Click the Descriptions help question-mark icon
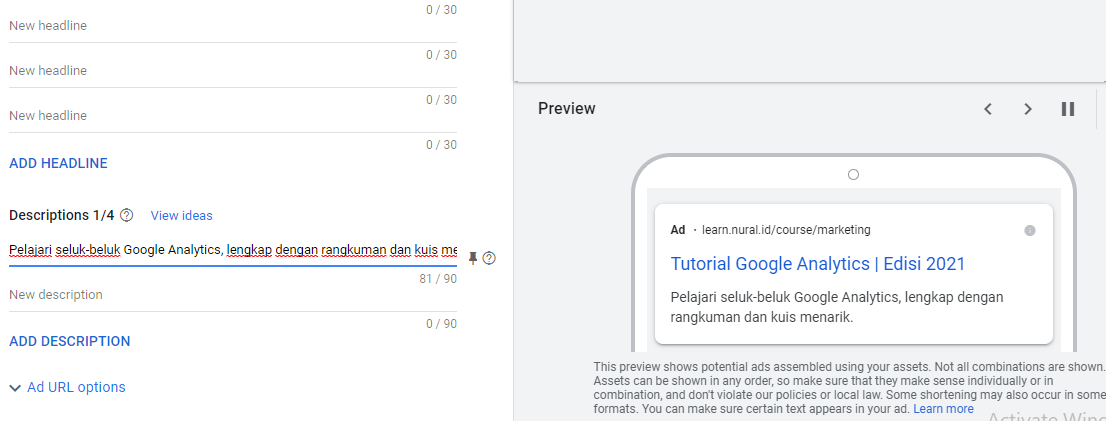Image resolution: width=1106 pixels, height=421 pixels. click(x=127, y=215)
